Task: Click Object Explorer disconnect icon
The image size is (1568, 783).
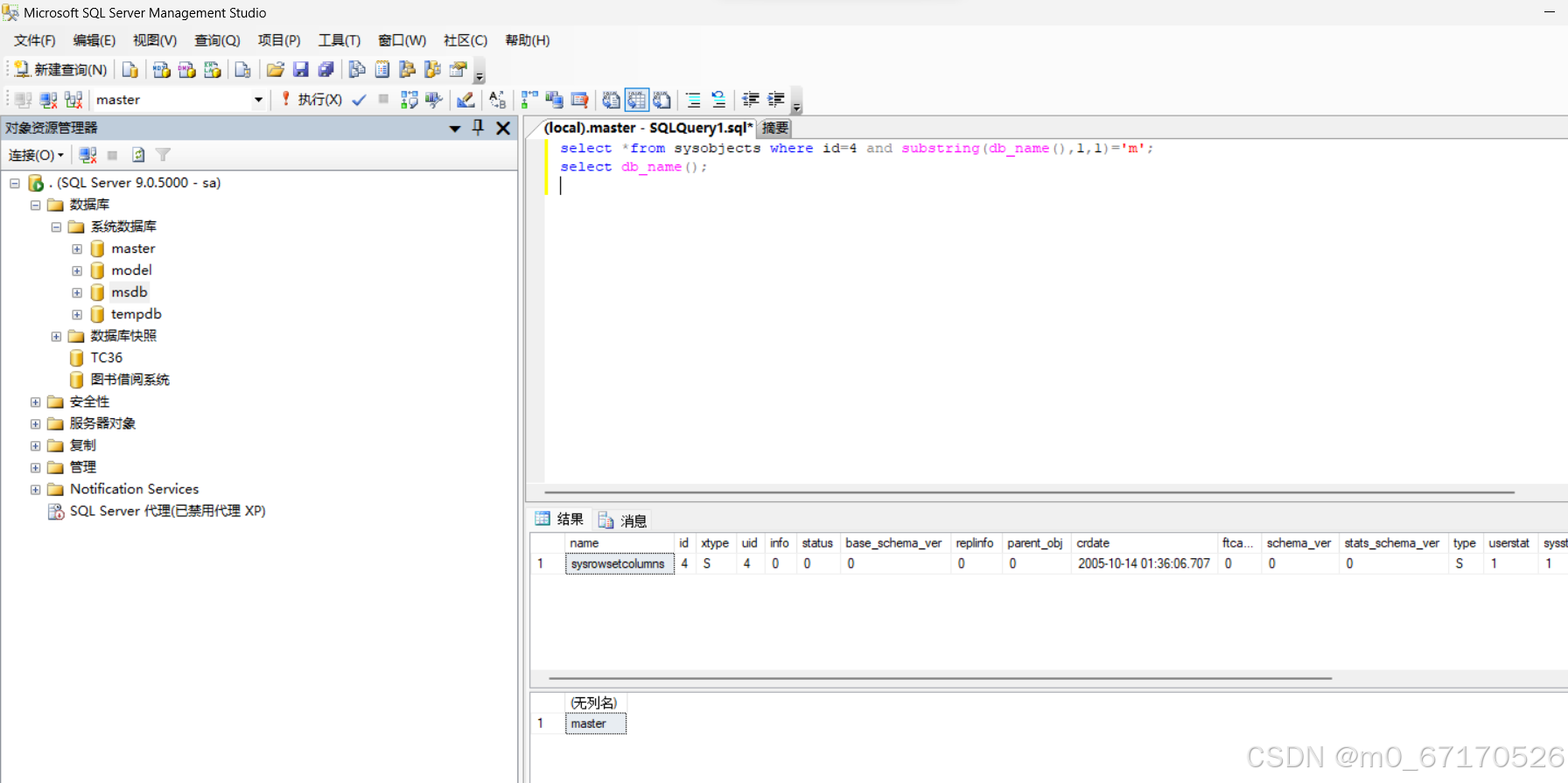Action: pyautogui.click(x=87, y=155)
